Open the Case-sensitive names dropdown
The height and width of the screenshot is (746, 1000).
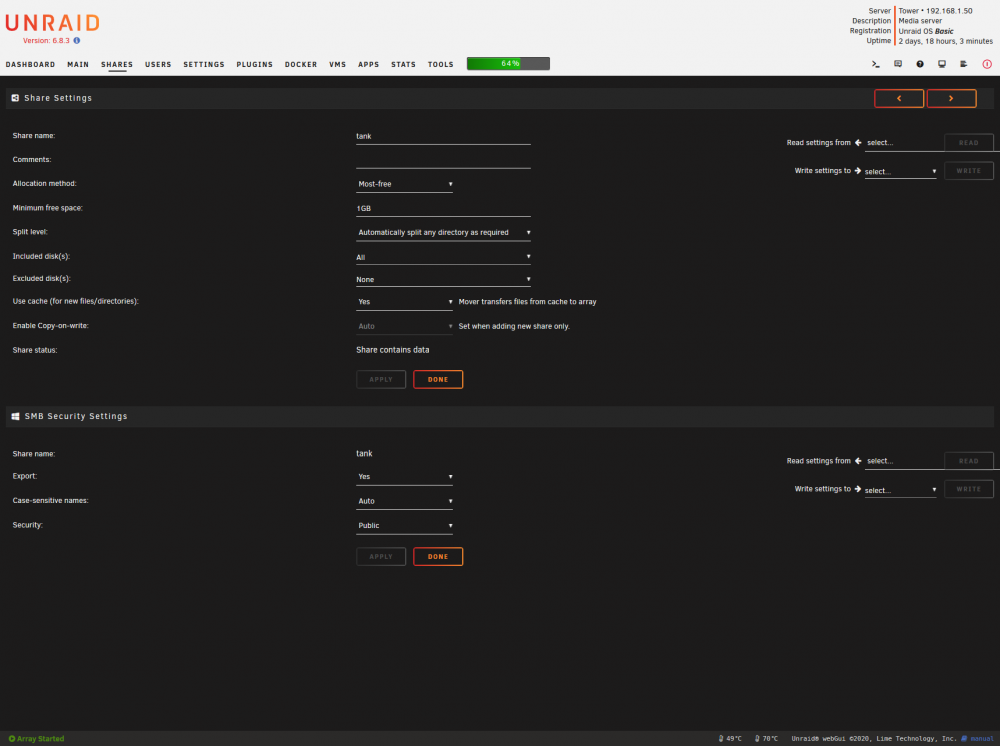pyautogui.click(x=404, y=501)
